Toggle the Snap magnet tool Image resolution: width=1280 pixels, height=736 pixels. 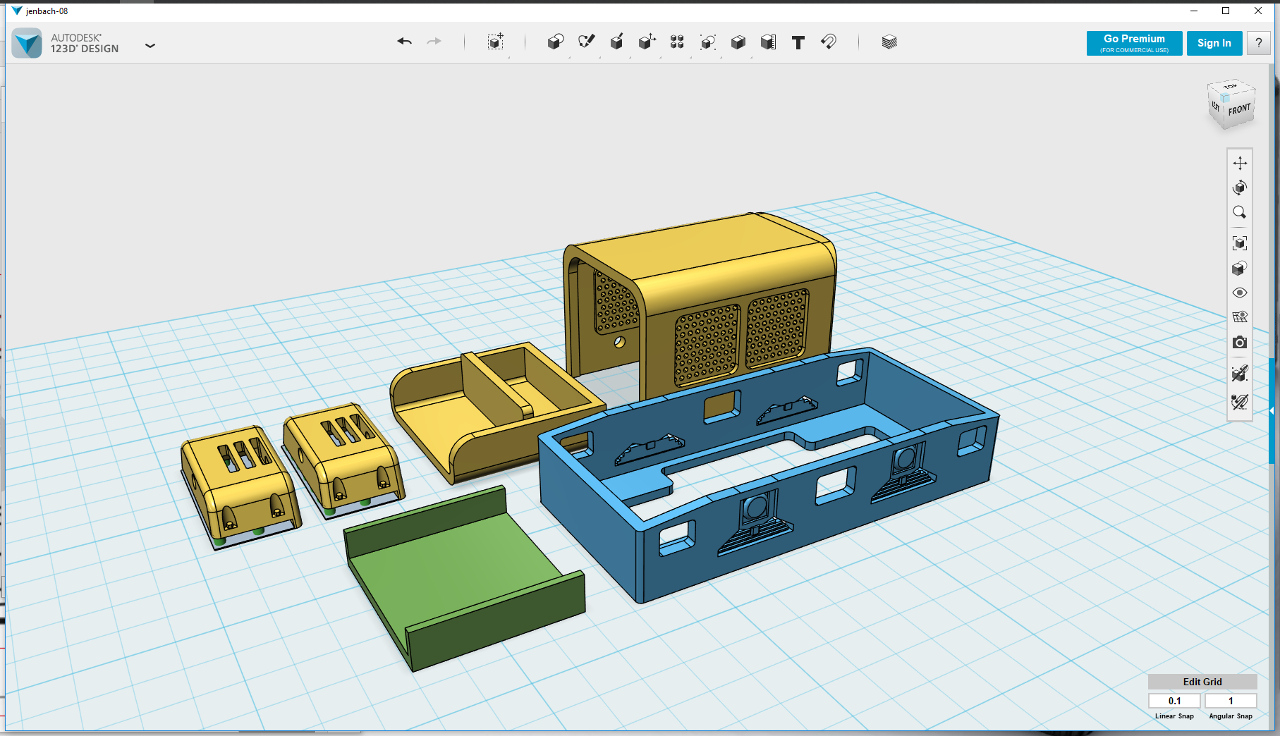(828, 42)
